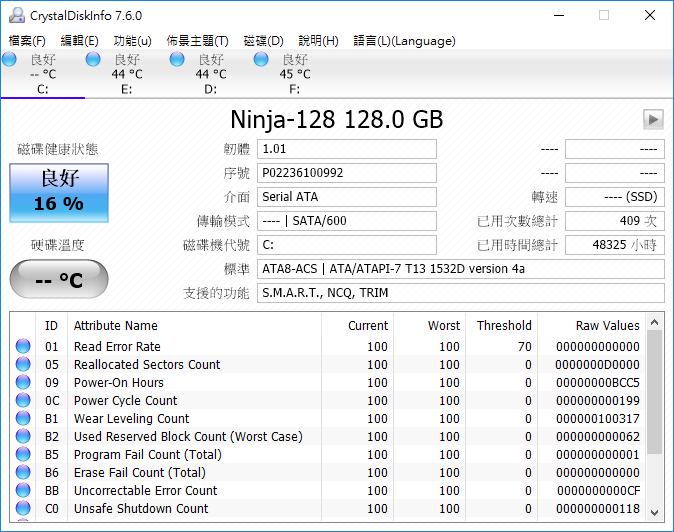Select the Read Error Rate row text
Image resolution: width=674 pixels, height=532 pixels.
117,346
